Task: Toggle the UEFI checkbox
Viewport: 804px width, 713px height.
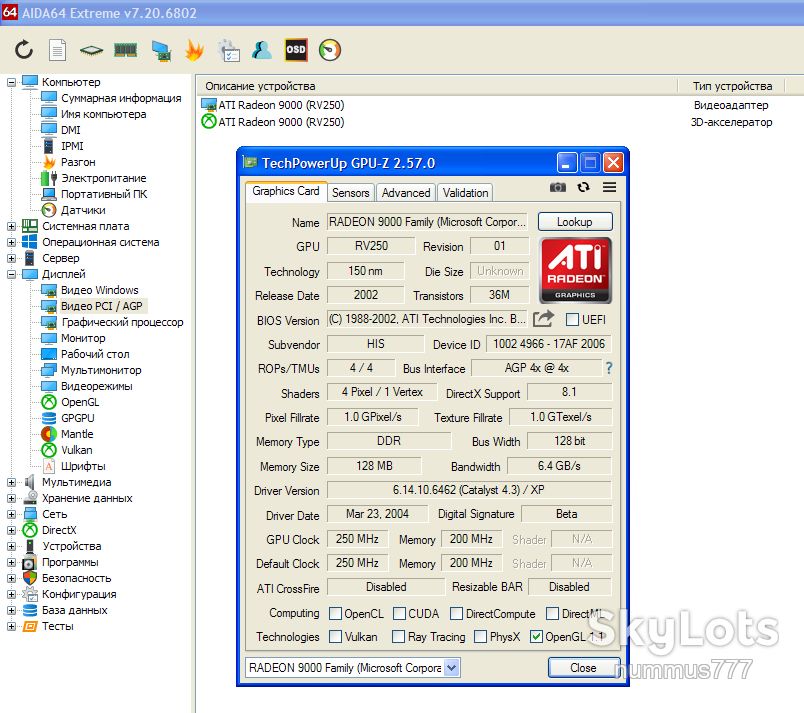Action: [x=572, y=319]
